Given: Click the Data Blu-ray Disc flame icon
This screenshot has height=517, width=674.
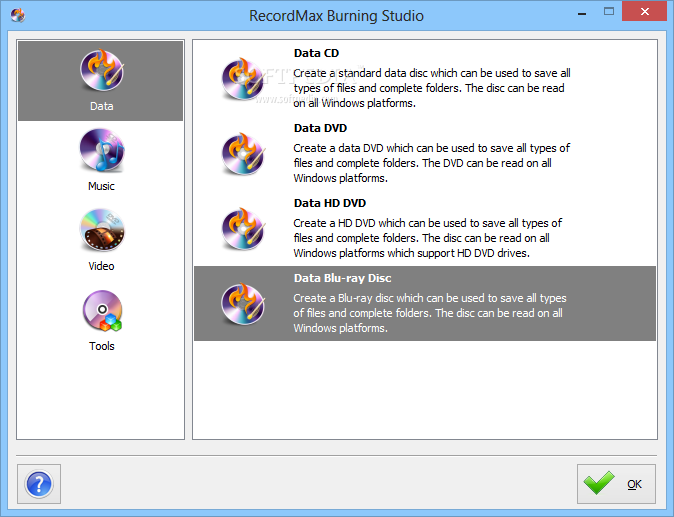Looking at the screenshot, I should pyautogui.click(x=243, y=304).
